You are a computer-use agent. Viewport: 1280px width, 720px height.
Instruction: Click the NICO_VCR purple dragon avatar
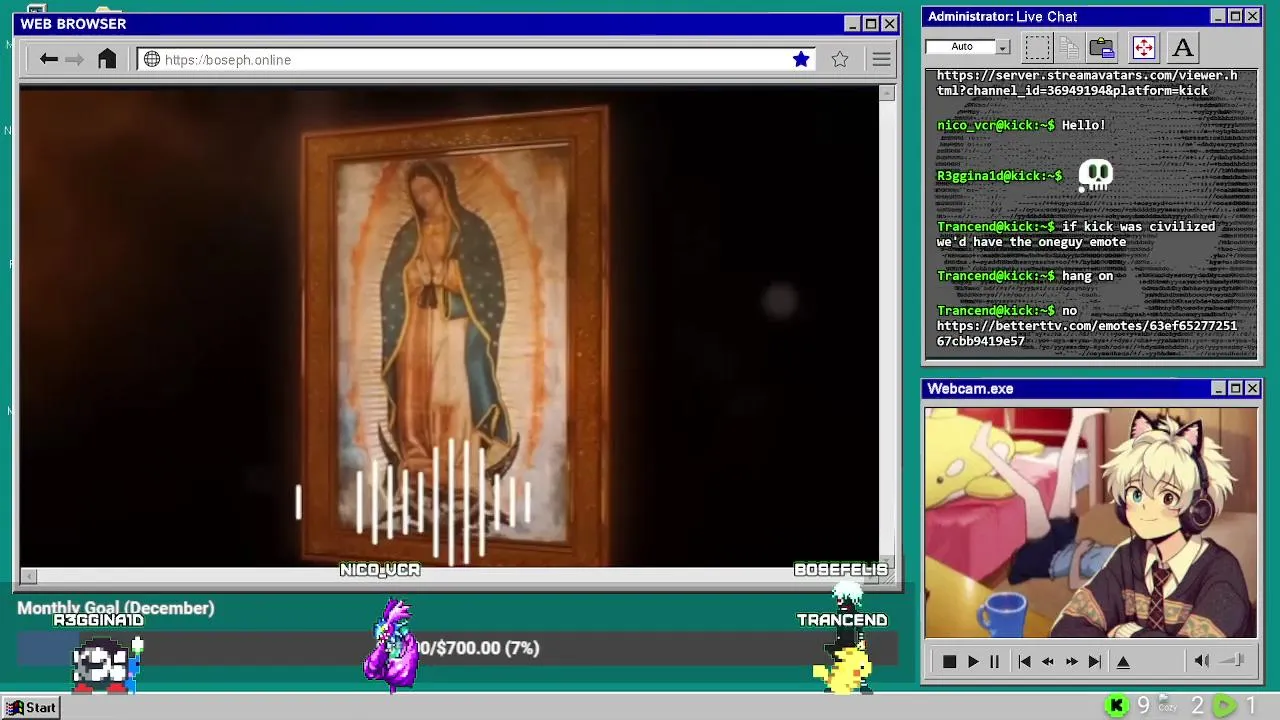click(392, 645)
